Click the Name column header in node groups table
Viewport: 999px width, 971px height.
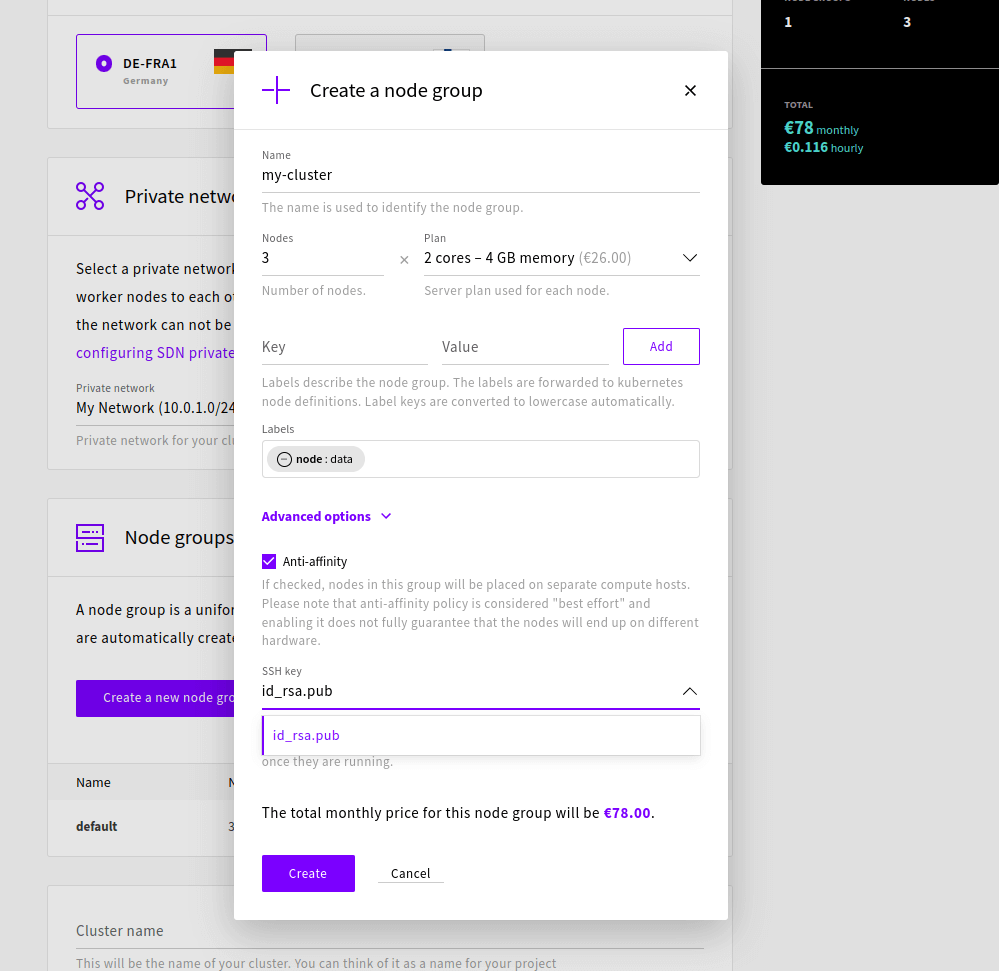93,783
